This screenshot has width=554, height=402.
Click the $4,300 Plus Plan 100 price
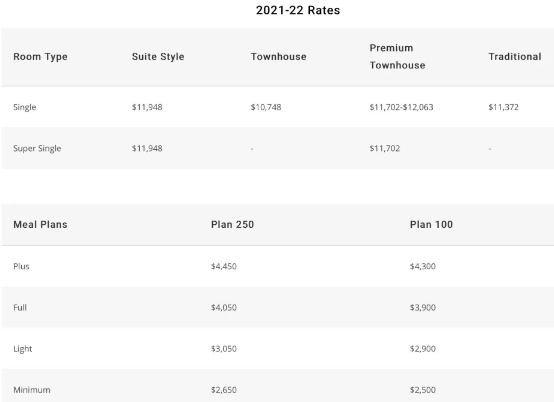point(423,266)
